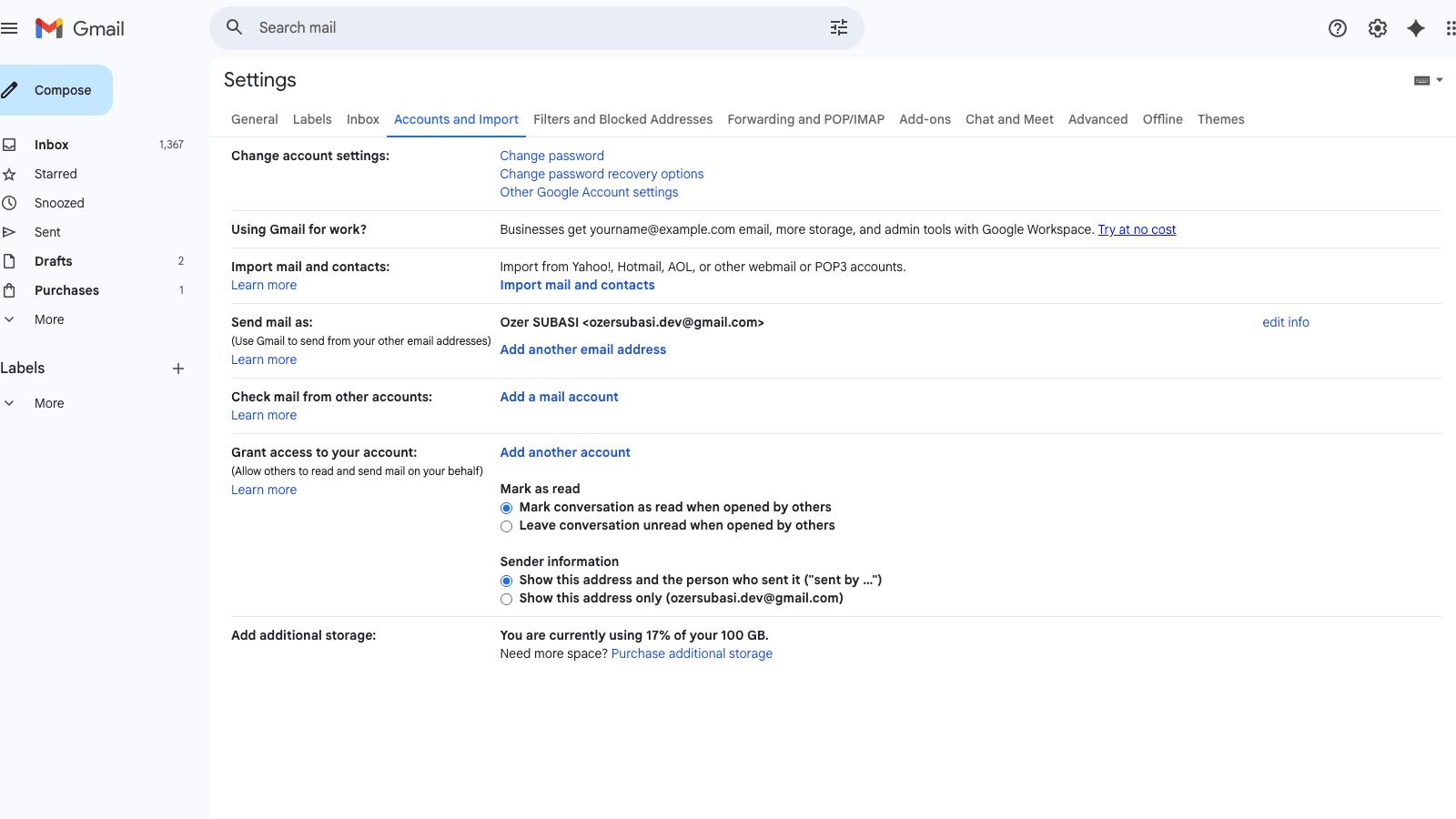Switch to Filters and Blocked Addresses tab

pos(622,119)
